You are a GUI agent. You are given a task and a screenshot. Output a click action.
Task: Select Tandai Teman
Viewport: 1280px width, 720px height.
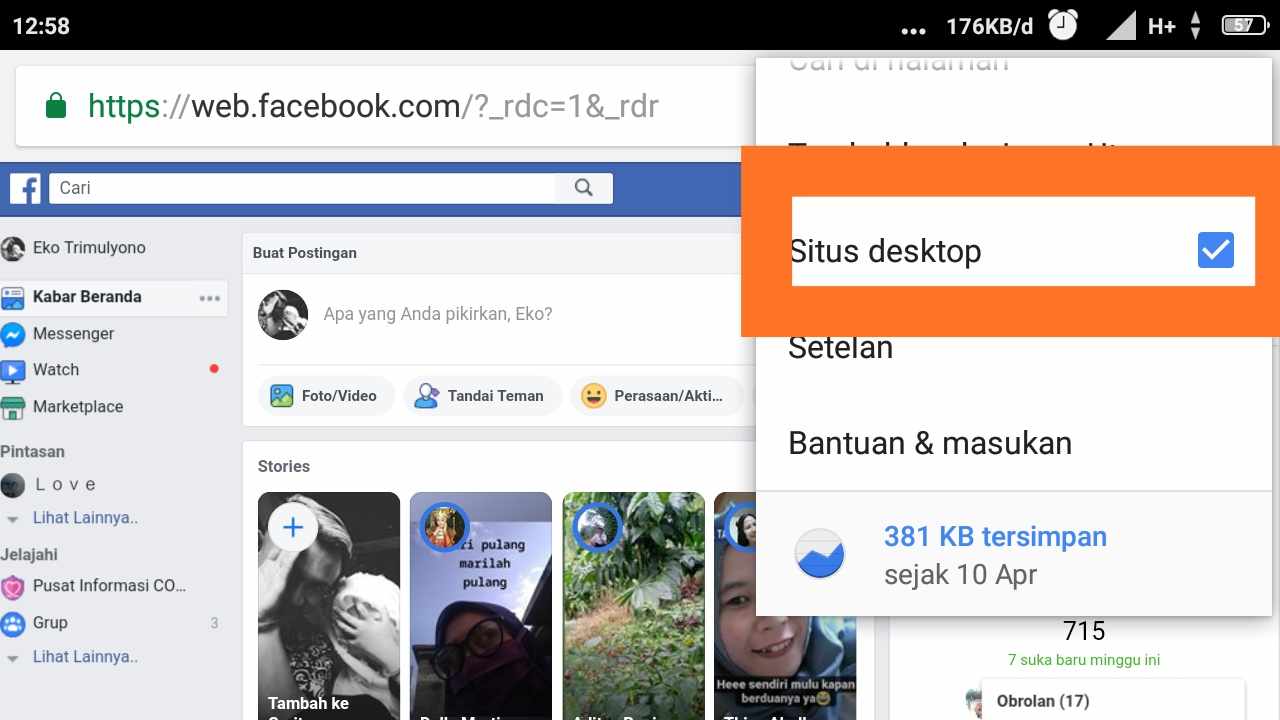click(482, 396)
